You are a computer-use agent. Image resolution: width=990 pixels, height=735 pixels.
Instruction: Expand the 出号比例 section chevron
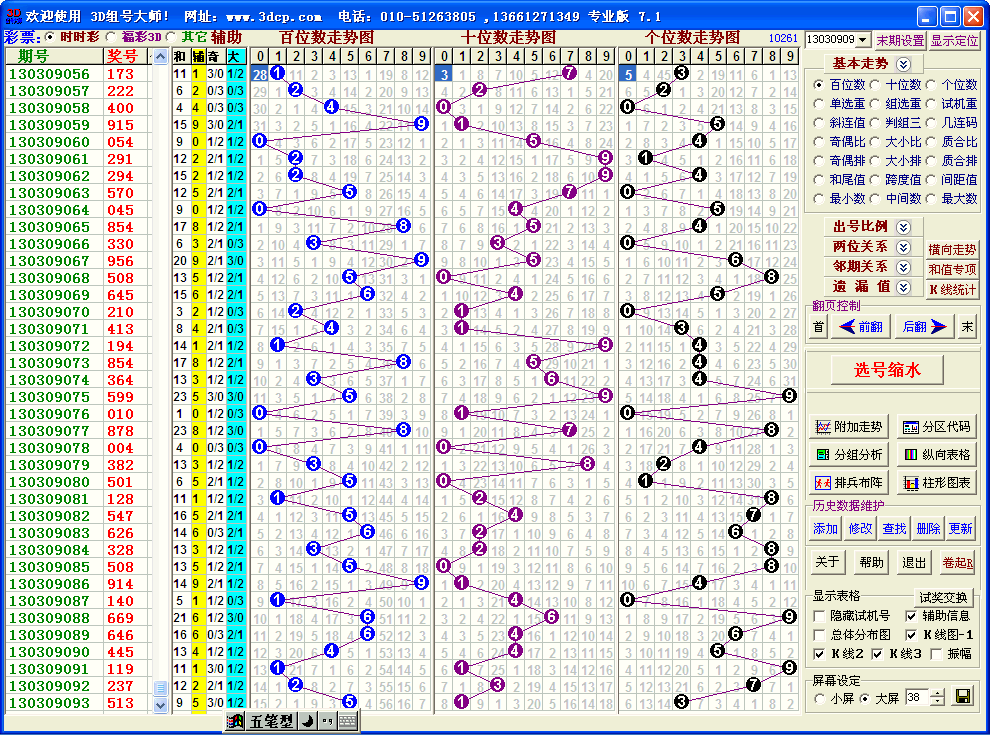[x=903, y=227]
